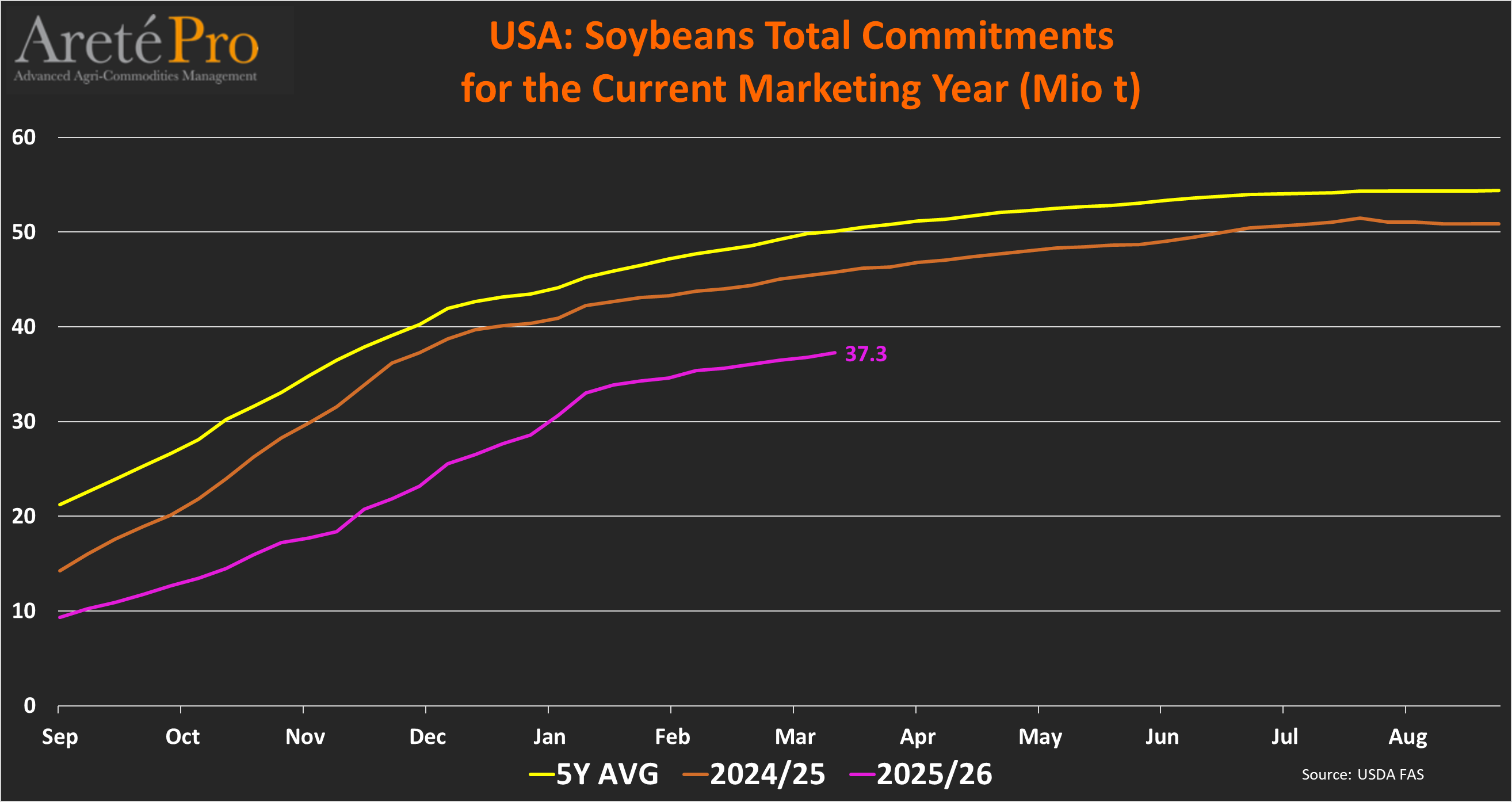
Task: Select the 2024/25 legend label
Action: coord(767,774)
